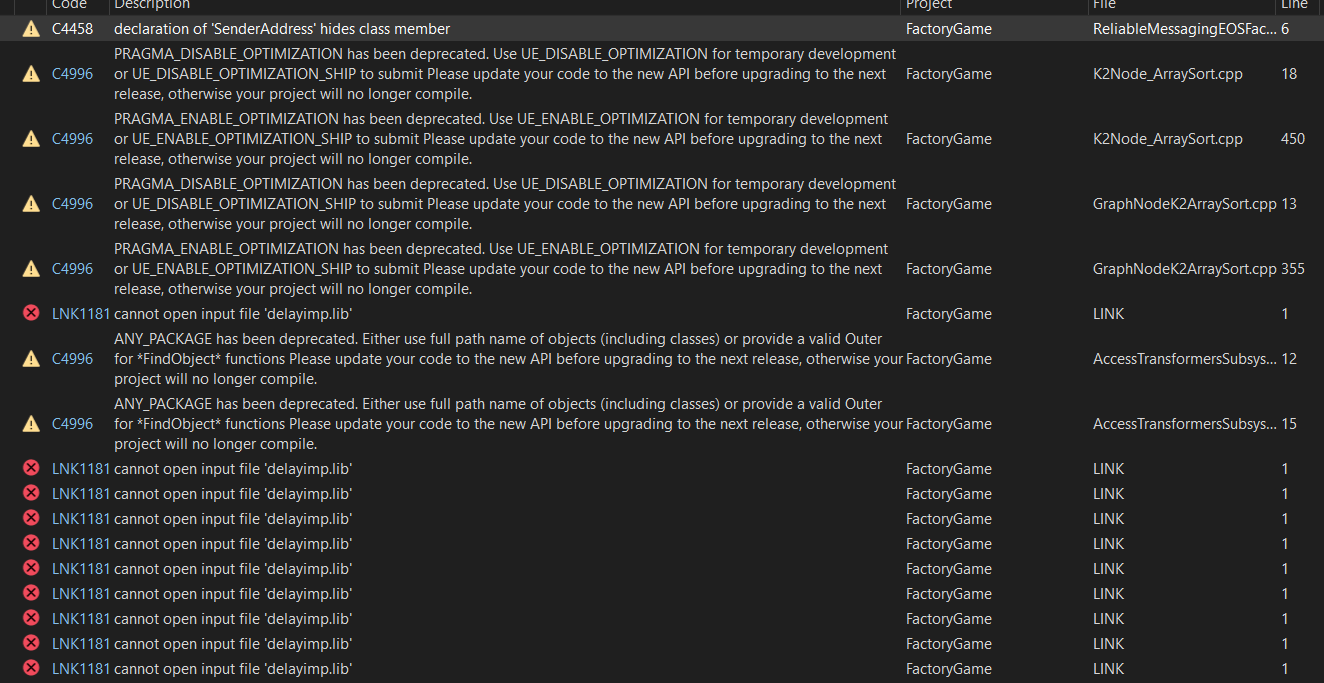Image resolution: width=1324 pixels, height=683 pixels.
Task: Sort entries by the File column header
Action: point(1103,6)
